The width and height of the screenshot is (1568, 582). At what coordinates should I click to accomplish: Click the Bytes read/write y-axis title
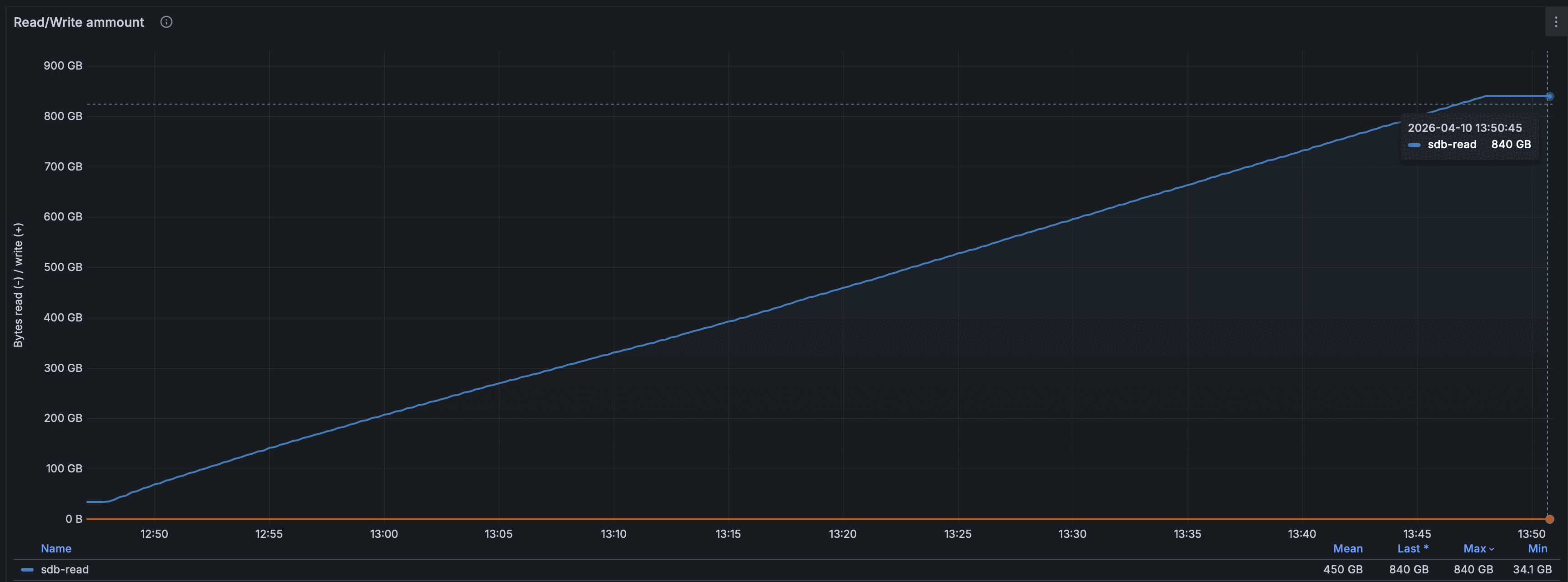(18, 285)
